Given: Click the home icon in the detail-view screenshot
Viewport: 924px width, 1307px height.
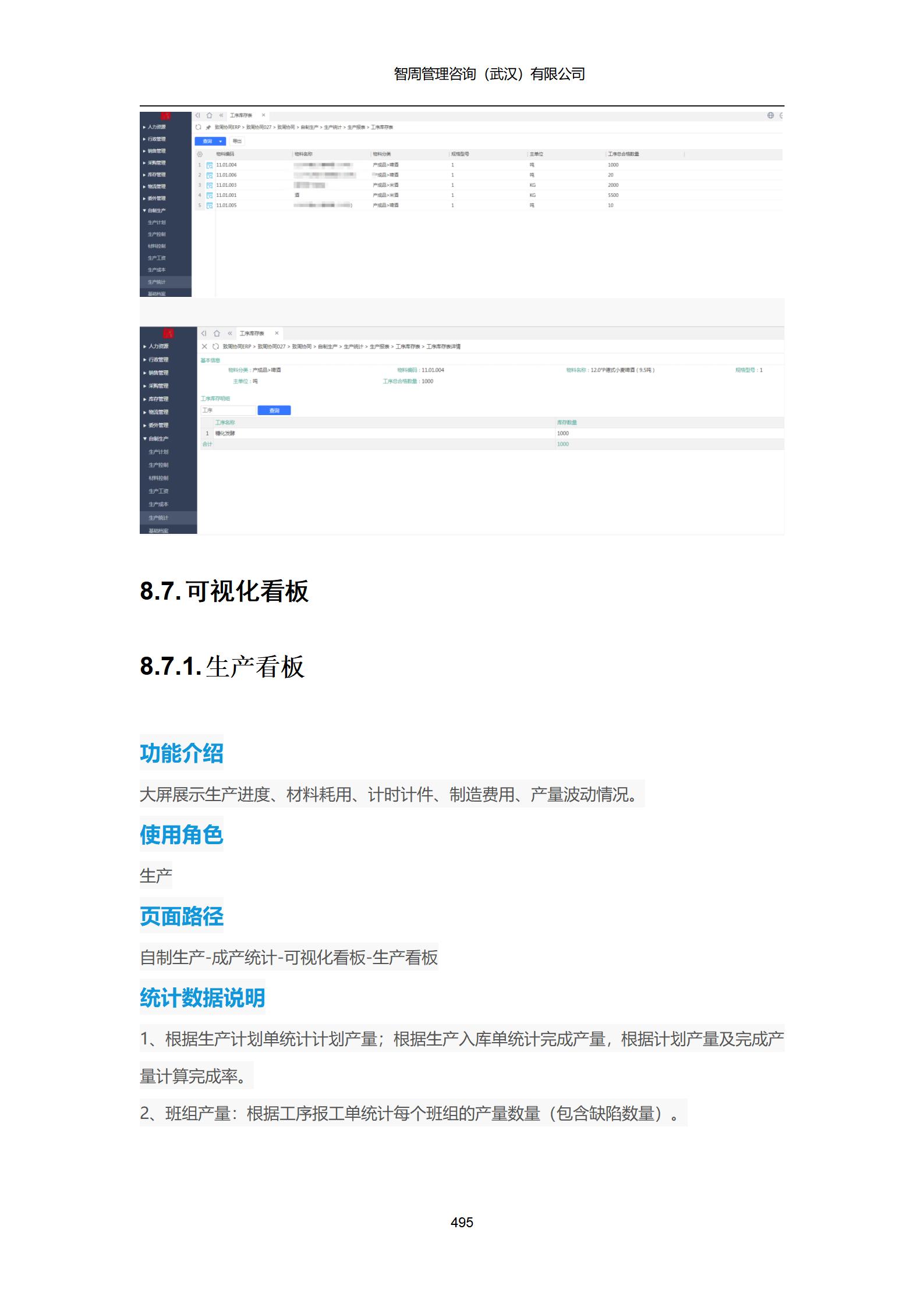Looking at the screenshot, I should pyautogui.click(x=217, y=334).
